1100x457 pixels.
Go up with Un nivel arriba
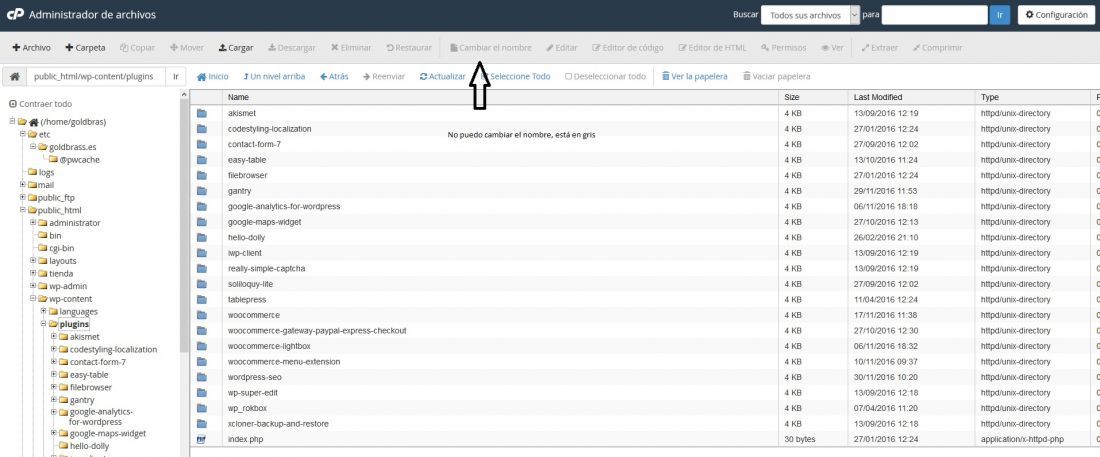pyautogui.click(x=274, y=77)
